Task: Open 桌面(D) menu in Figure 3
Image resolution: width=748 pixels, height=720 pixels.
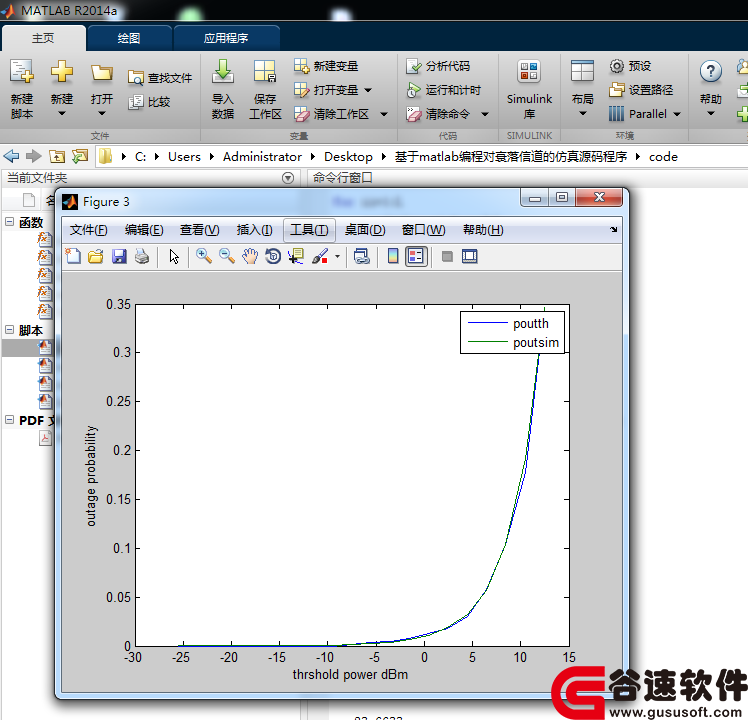Action: [x=365, y=230]
